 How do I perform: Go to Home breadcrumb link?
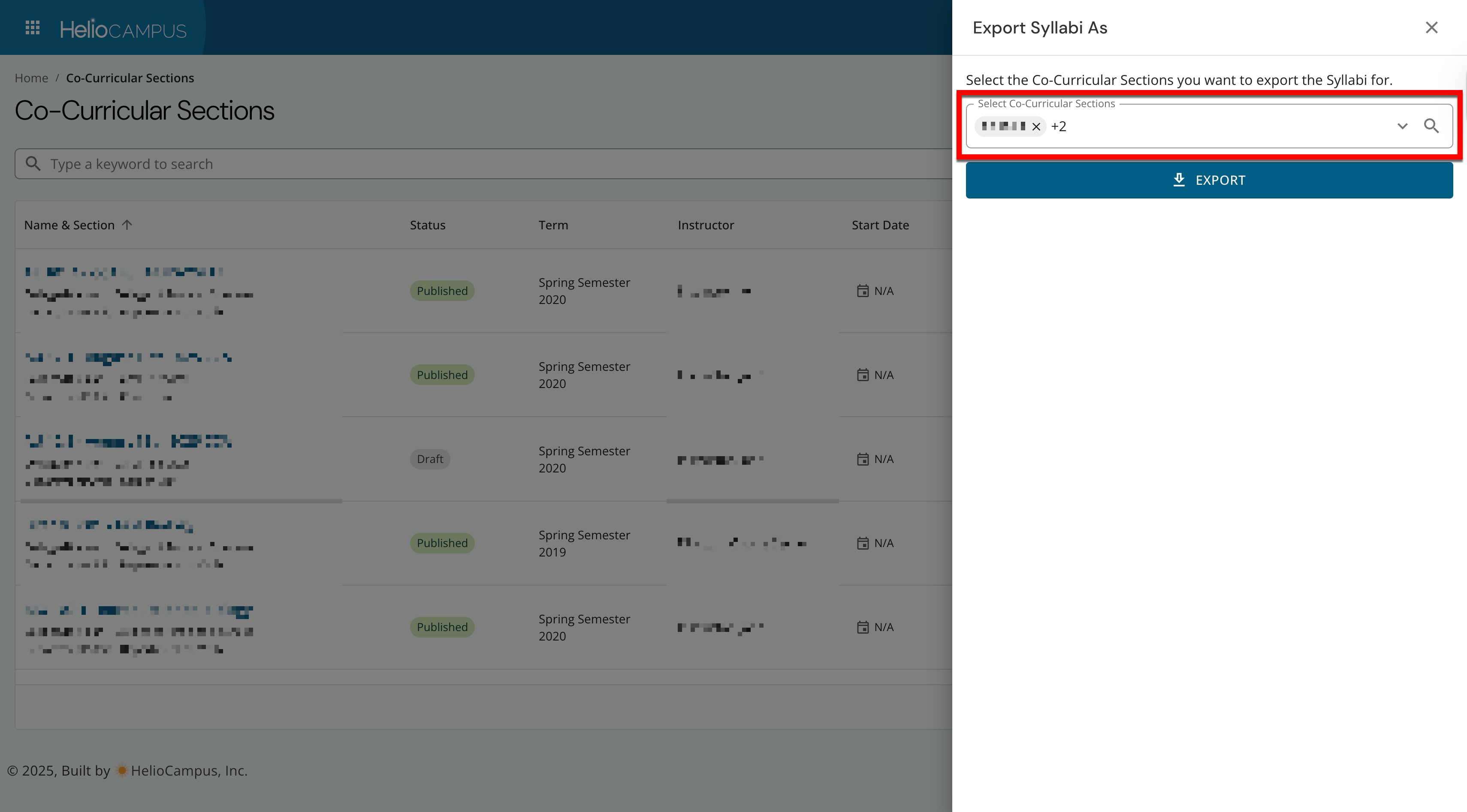31,78
